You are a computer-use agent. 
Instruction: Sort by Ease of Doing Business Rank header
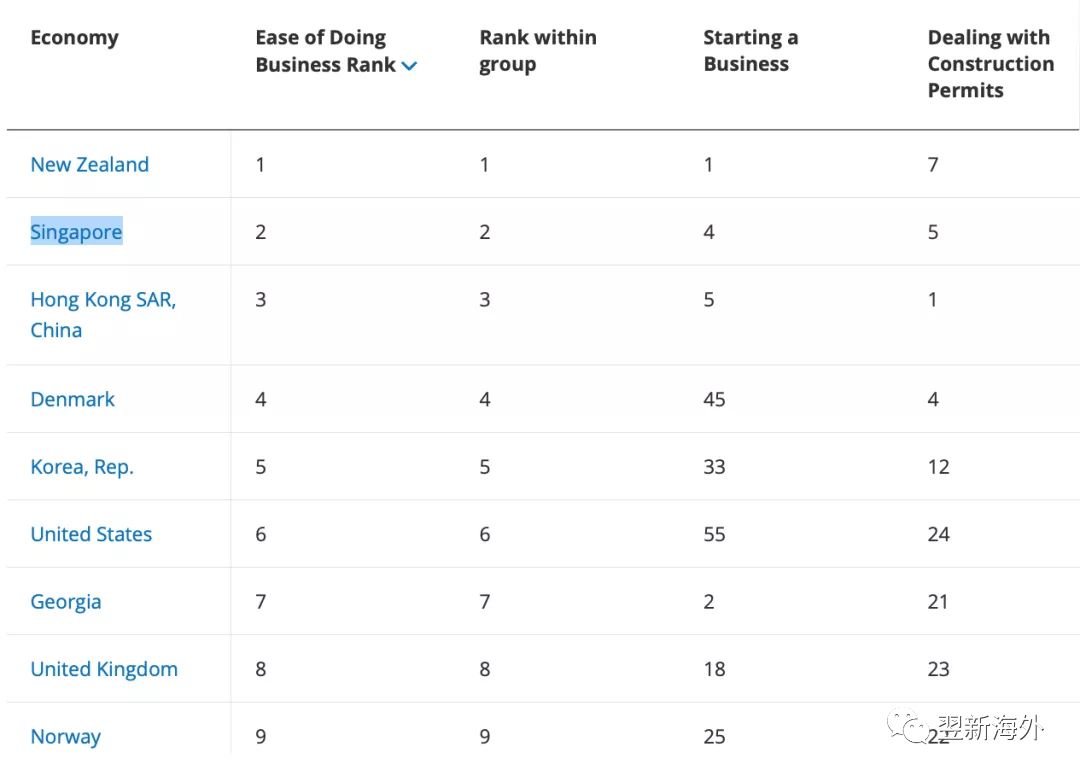coord(325,51)
